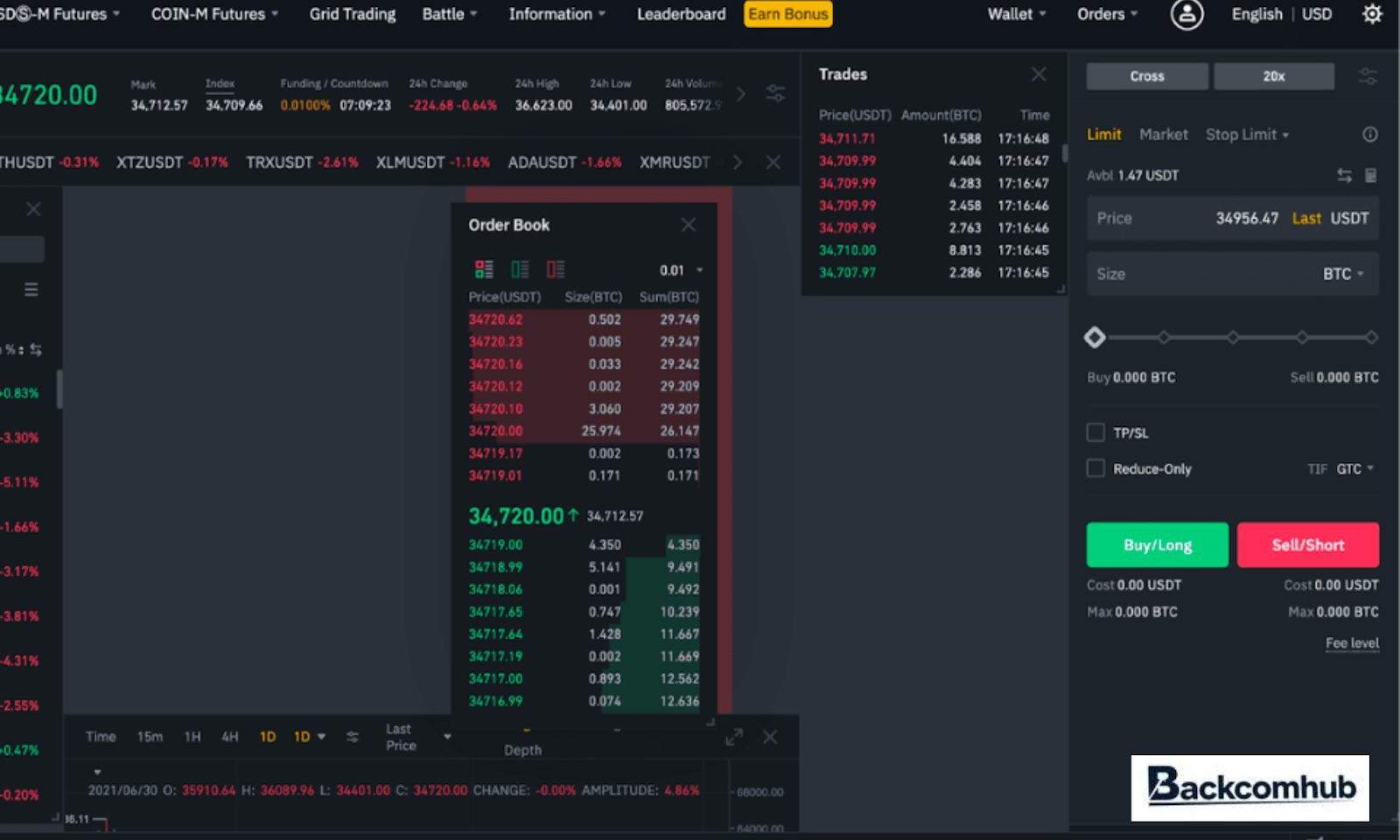Open the account profile icon

(x=1186, y=14)
